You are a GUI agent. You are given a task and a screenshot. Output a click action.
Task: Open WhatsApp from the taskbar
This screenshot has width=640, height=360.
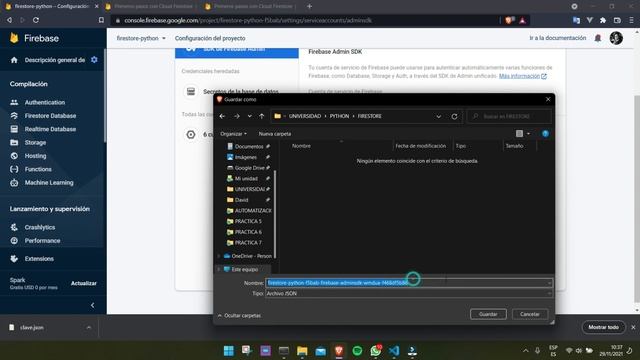coord(376,351)
